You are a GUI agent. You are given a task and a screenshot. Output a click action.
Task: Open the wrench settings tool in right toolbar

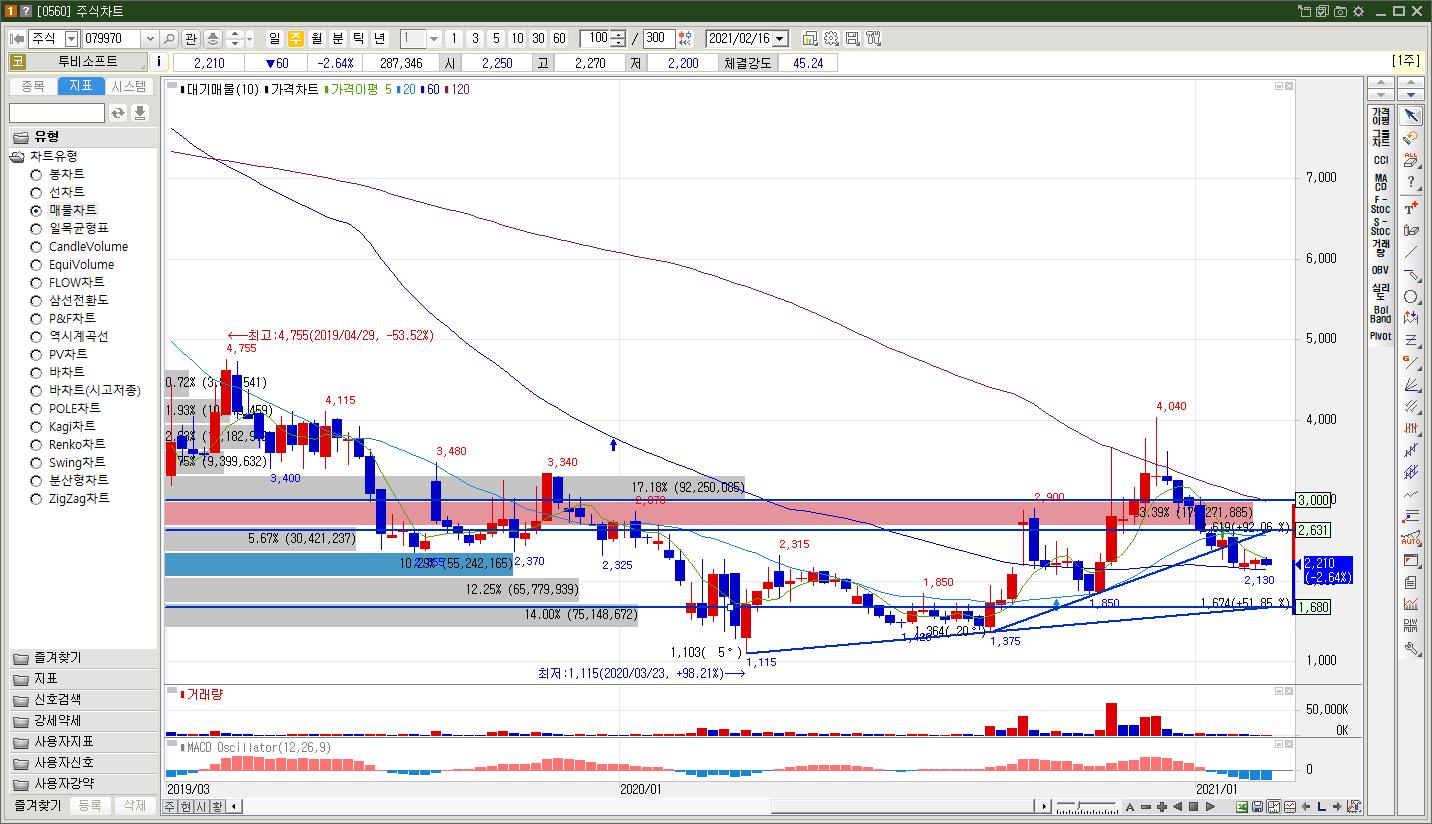(1411, 649)
